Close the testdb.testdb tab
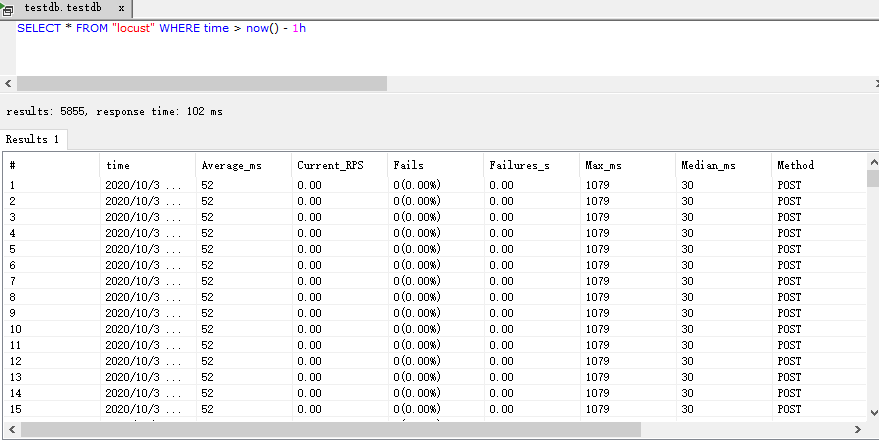 (x=121, y=8)
